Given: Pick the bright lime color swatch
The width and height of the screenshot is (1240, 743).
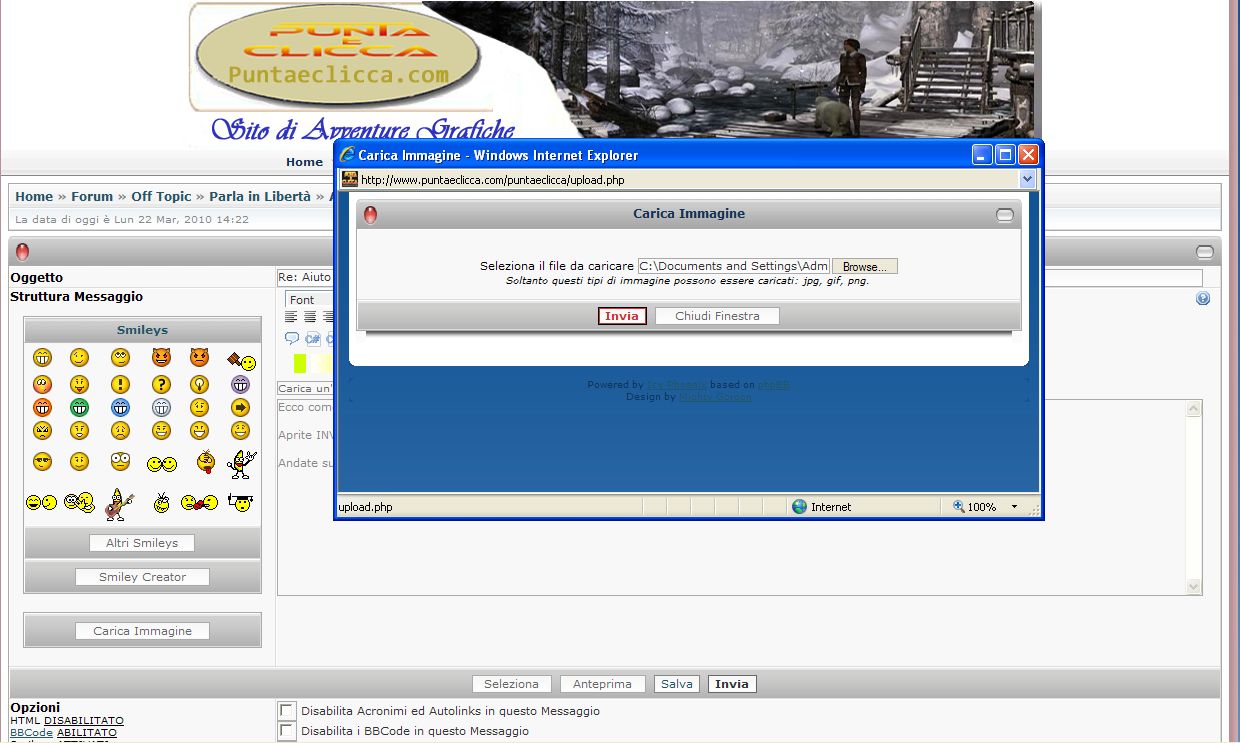Looking at the screenshot, I should (300, 363).
